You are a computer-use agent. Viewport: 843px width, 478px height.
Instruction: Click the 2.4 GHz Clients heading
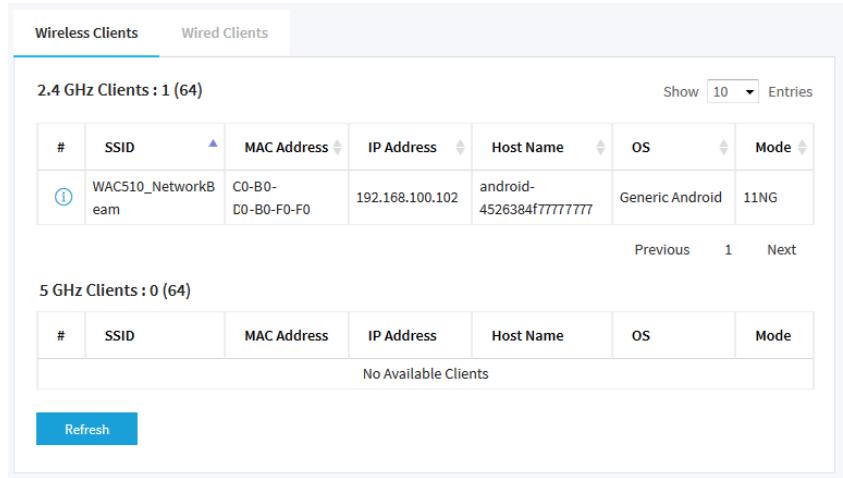[x=119, y=90]
